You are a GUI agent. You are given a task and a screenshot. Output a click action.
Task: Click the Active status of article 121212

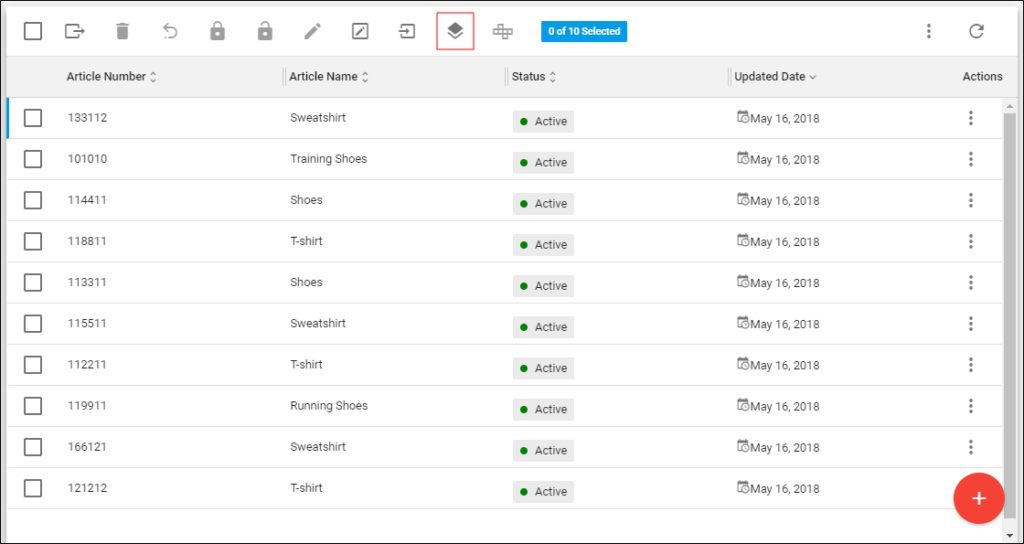(x=543, y=491)
